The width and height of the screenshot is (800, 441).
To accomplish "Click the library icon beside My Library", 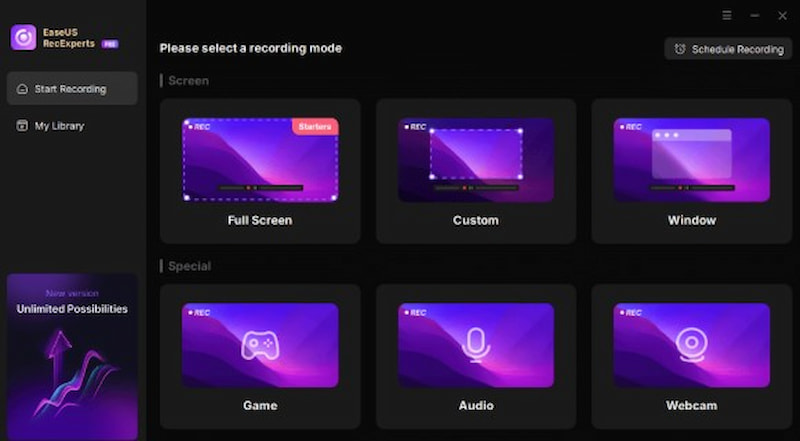I will (x=22, y=126).
